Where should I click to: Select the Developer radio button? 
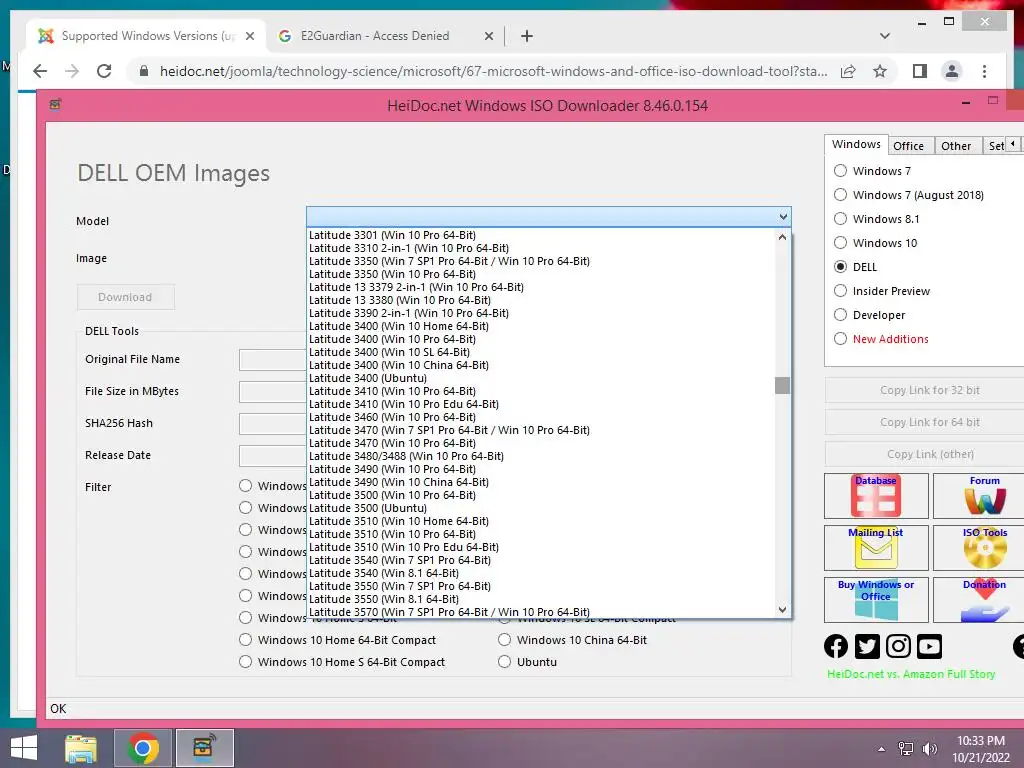point(840,315)
